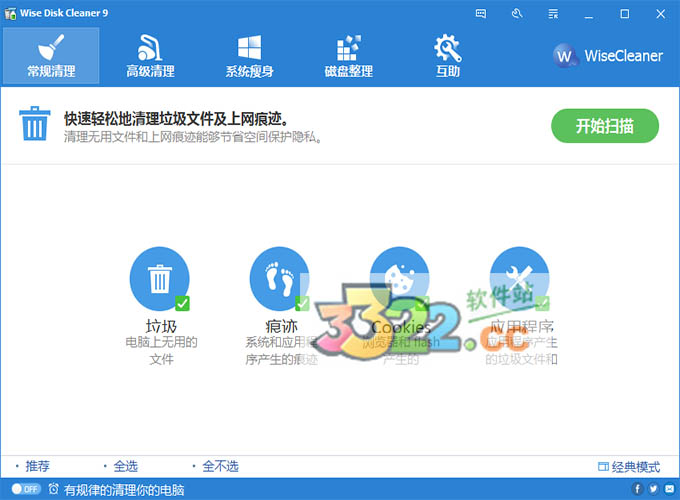Open the 系统瘦身 tab
This screenshot has height=500, width=680.
click(x=249, y=56)
